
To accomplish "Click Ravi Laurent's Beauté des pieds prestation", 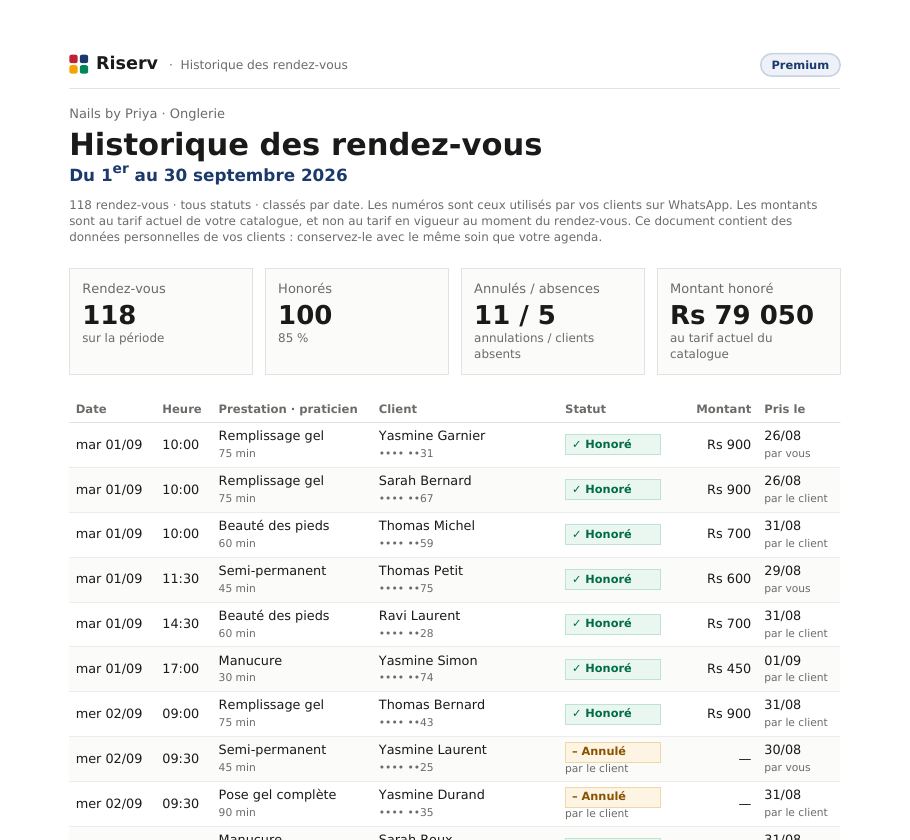I will tap(273, 615).
